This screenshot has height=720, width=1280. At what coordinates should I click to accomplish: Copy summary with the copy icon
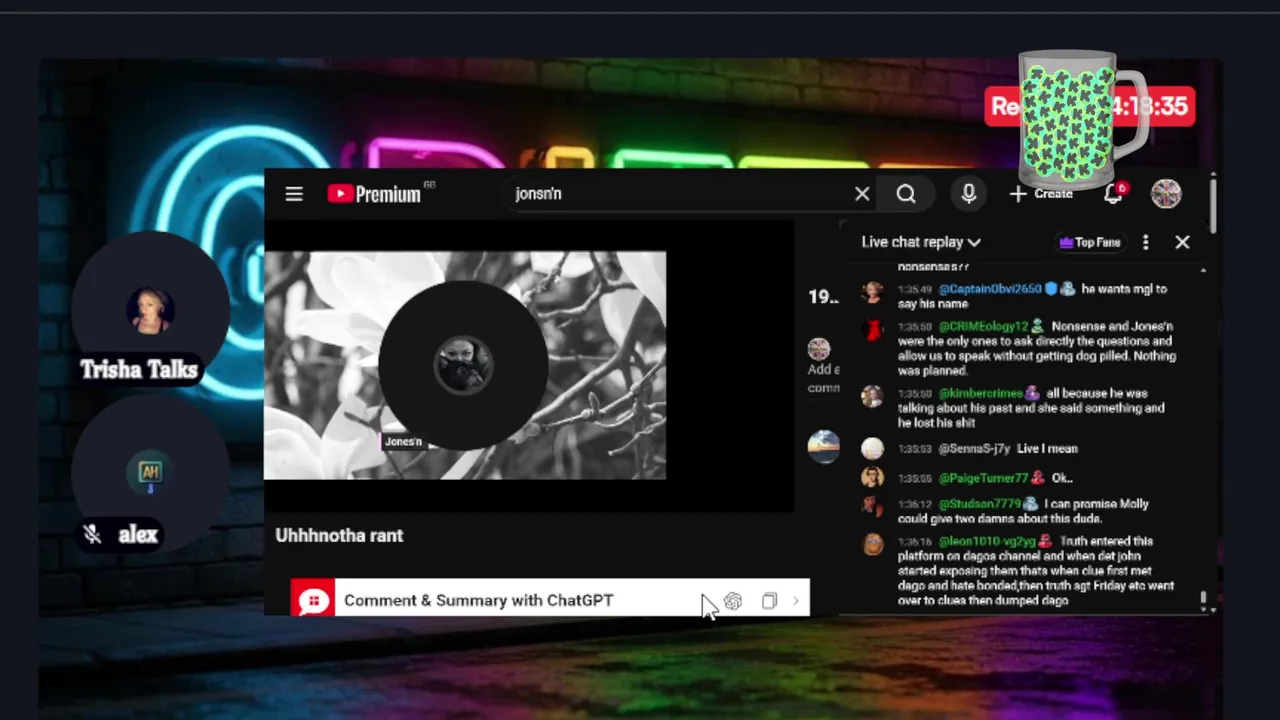[x=769, y=600]
